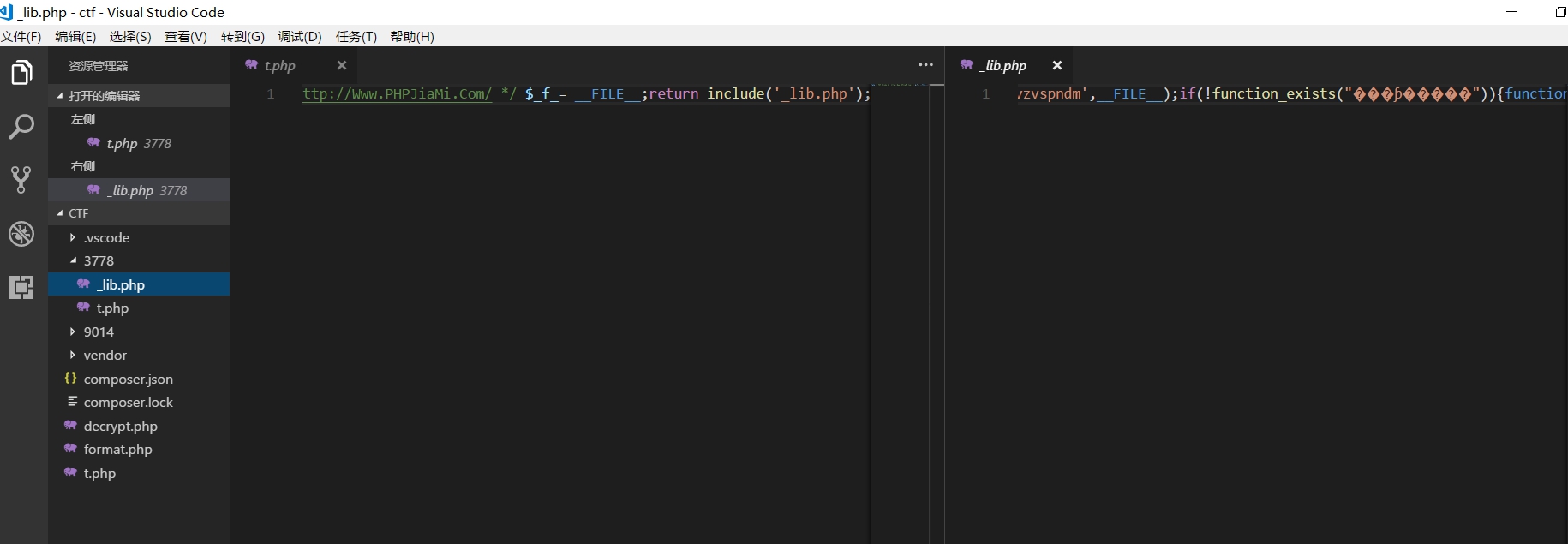Screen dimensions: 1568x544
Task: Open the Source Control view
Action: 22,179
